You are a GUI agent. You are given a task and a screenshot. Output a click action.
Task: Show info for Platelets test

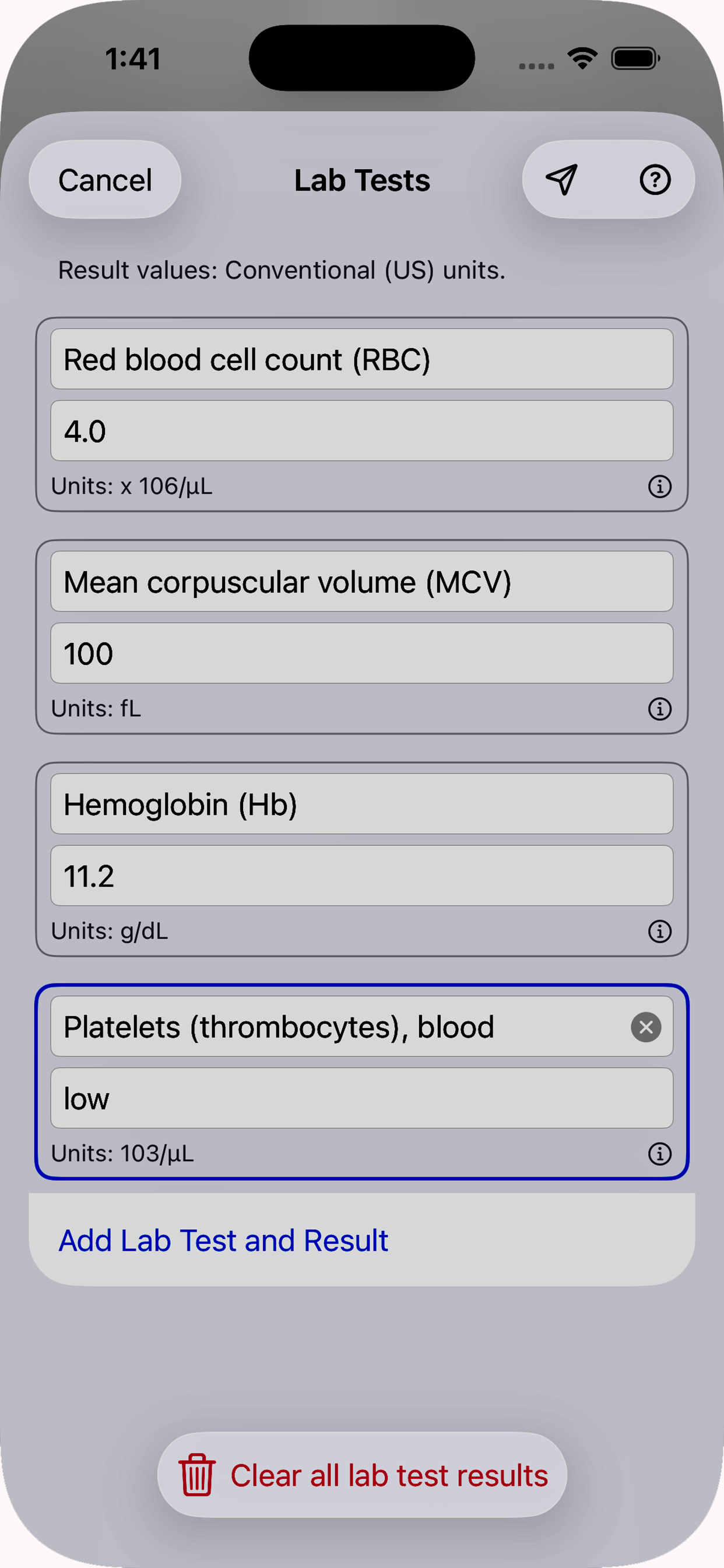[x=659, y=1153]
